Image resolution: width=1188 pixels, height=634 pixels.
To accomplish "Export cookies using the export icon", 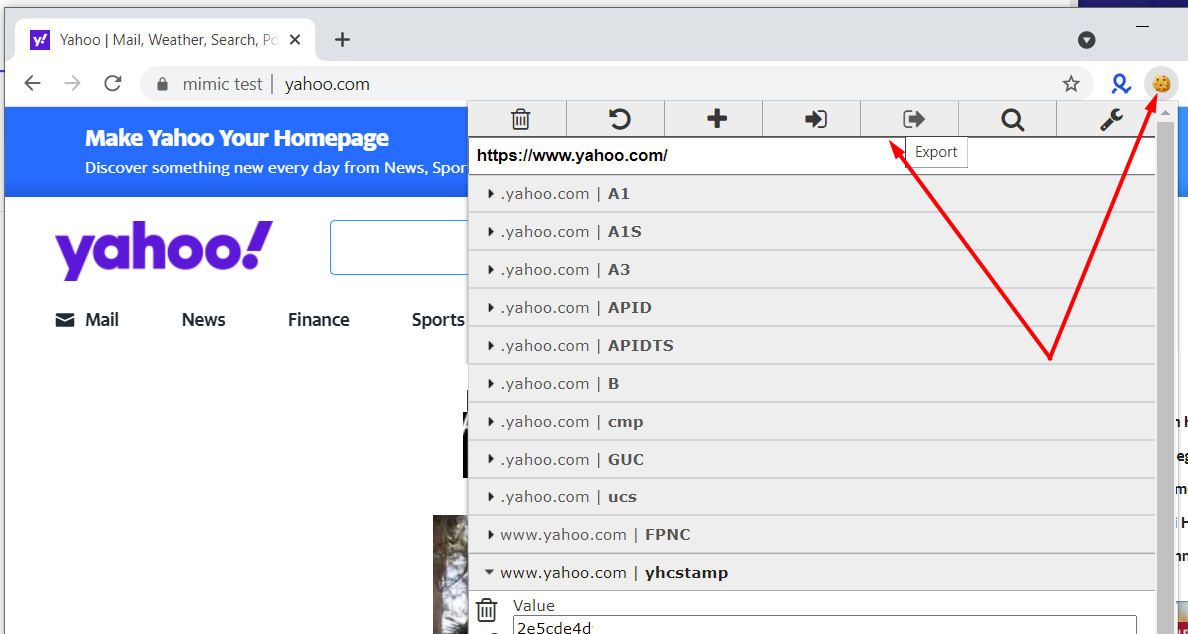I will (913, 119).
